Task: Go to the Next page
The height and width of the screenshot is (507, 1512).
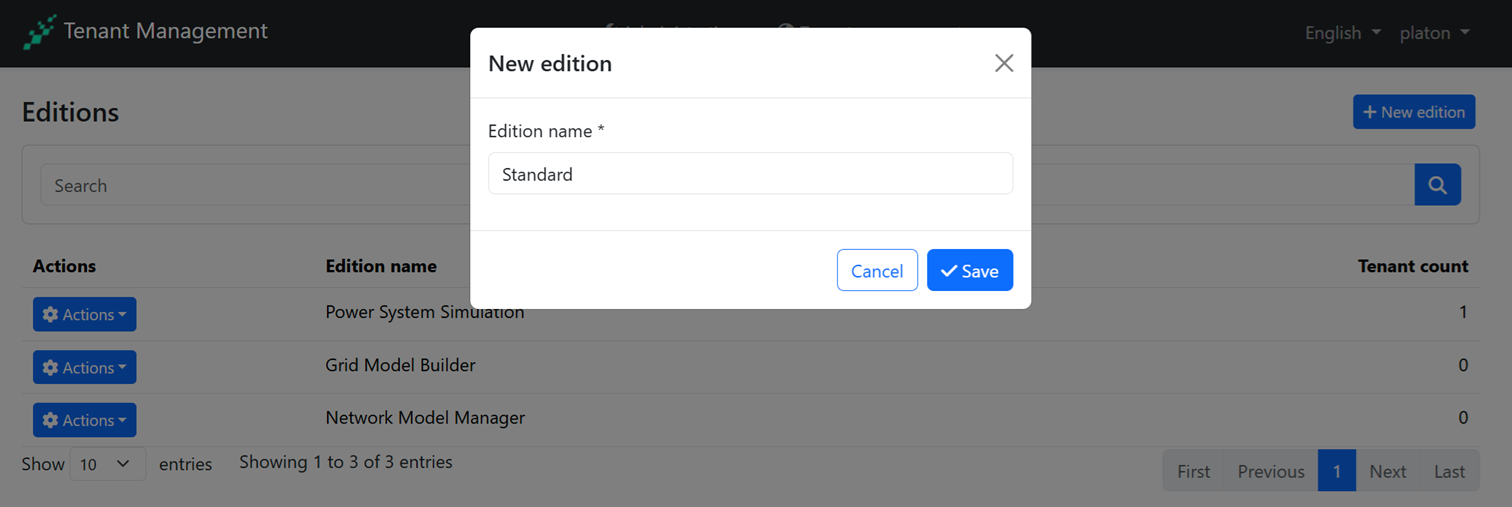Action: pyautogui.click(x=1387, y=471)
